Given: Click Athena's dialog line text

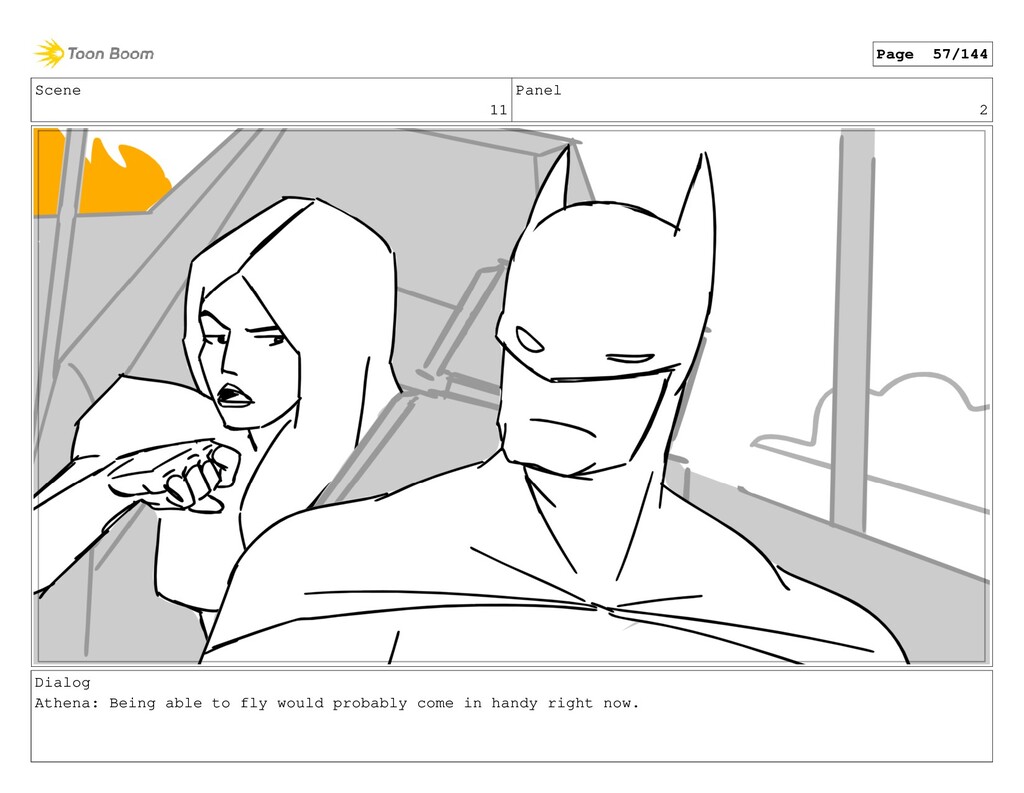Looking at the screenshot, I should point(336,704).
